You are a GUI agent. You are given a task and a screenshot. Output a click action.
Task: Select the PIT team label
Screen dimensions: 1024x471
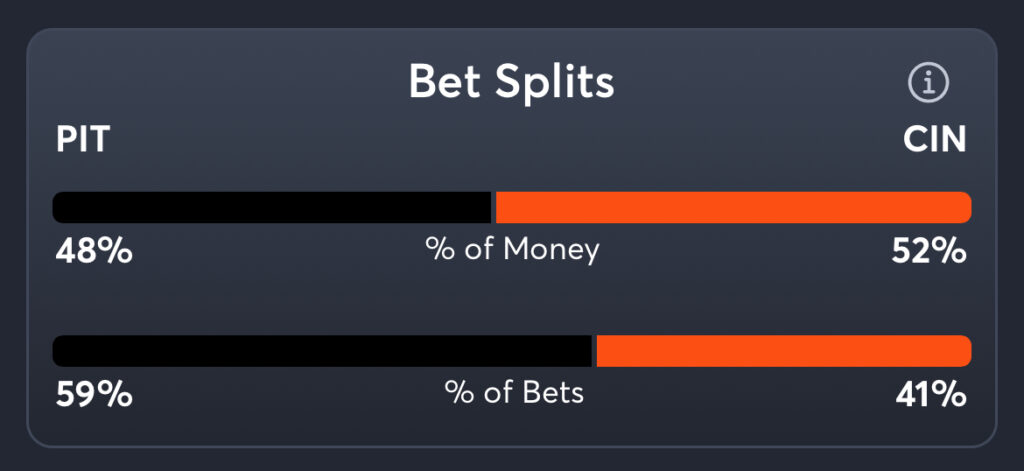click(82, 140)
